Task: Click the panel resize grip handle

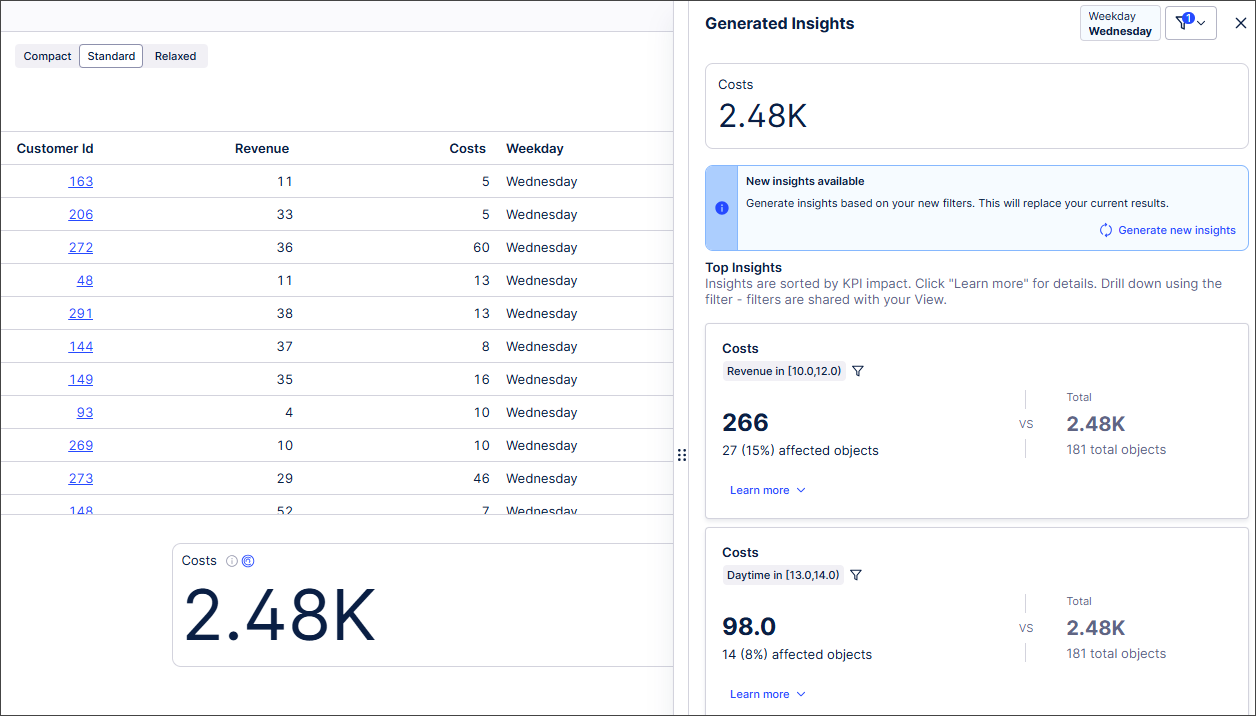Action: tap(682, 454)
